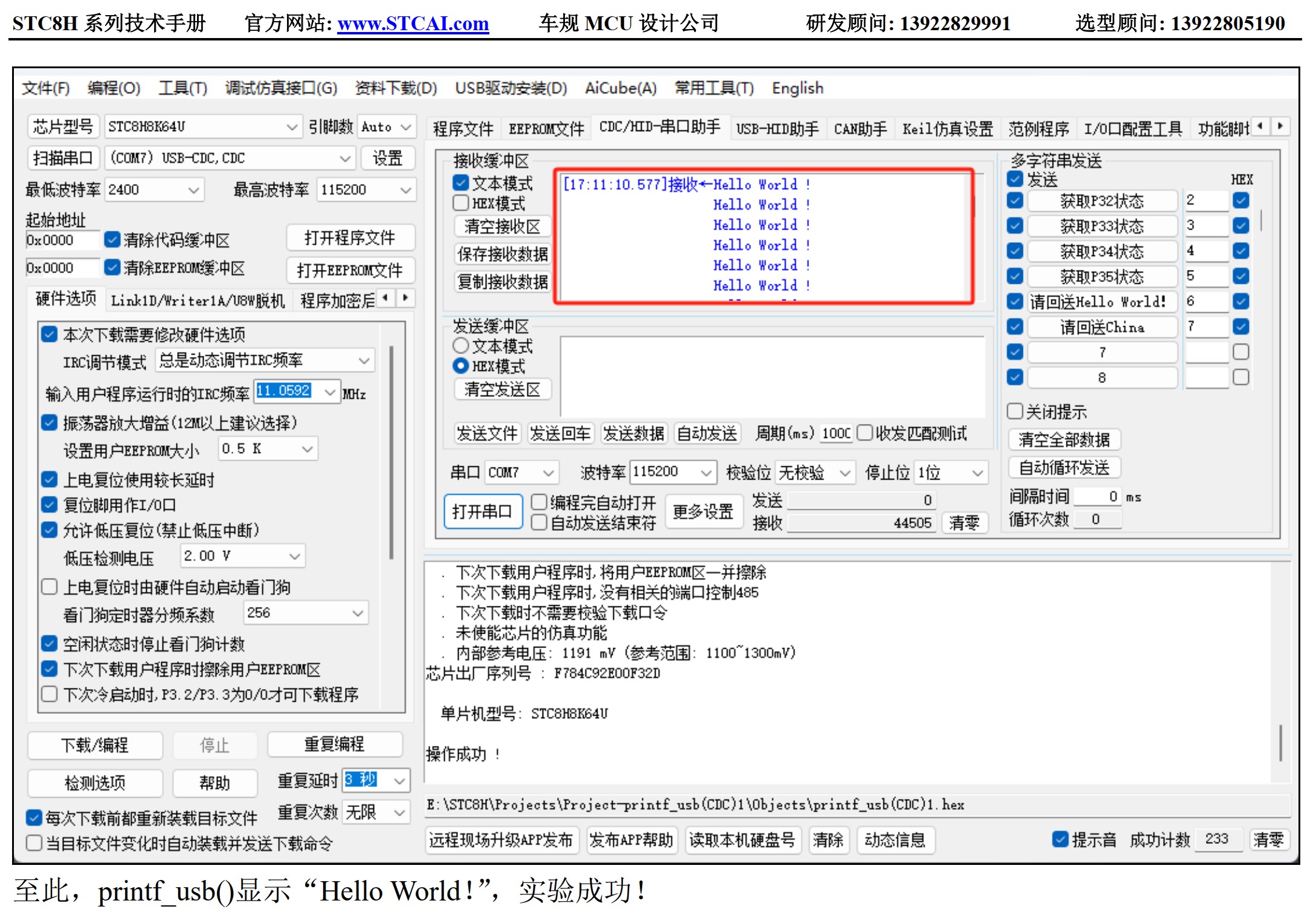The width and height of the screenshot is (1316, 912).
Task: Click the hardware options panel vertical scrollbar
Action: [x=392, y=452]
